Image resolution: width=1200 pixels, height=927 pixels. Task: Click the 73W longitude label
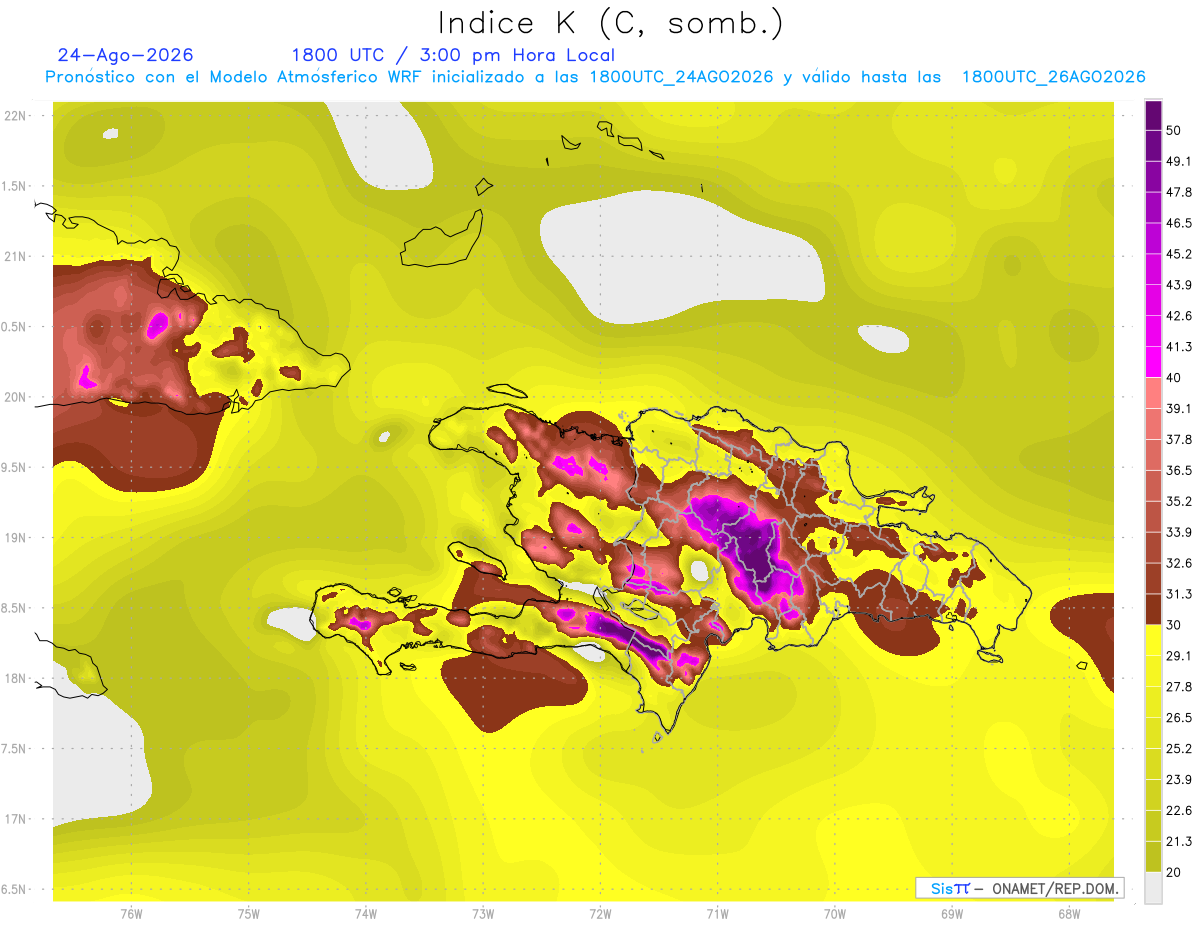pos(483,914)
